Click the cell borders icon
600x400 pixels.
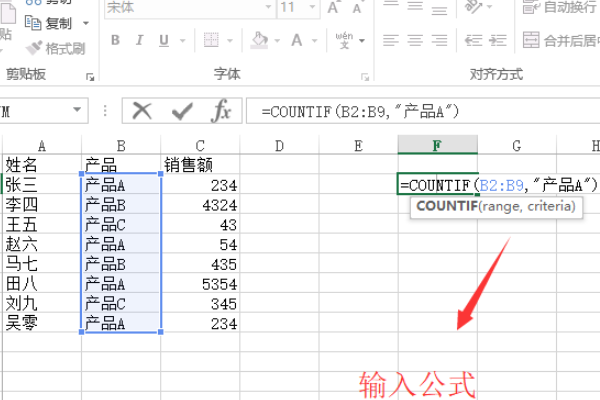click(211, 40)
